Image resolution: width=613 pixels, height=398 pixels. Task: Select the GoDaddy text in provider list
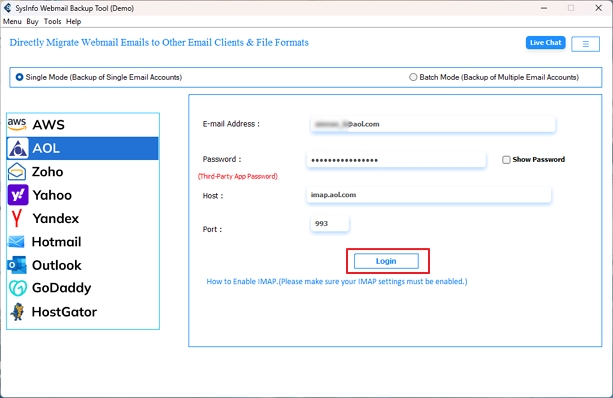point(61,288)
